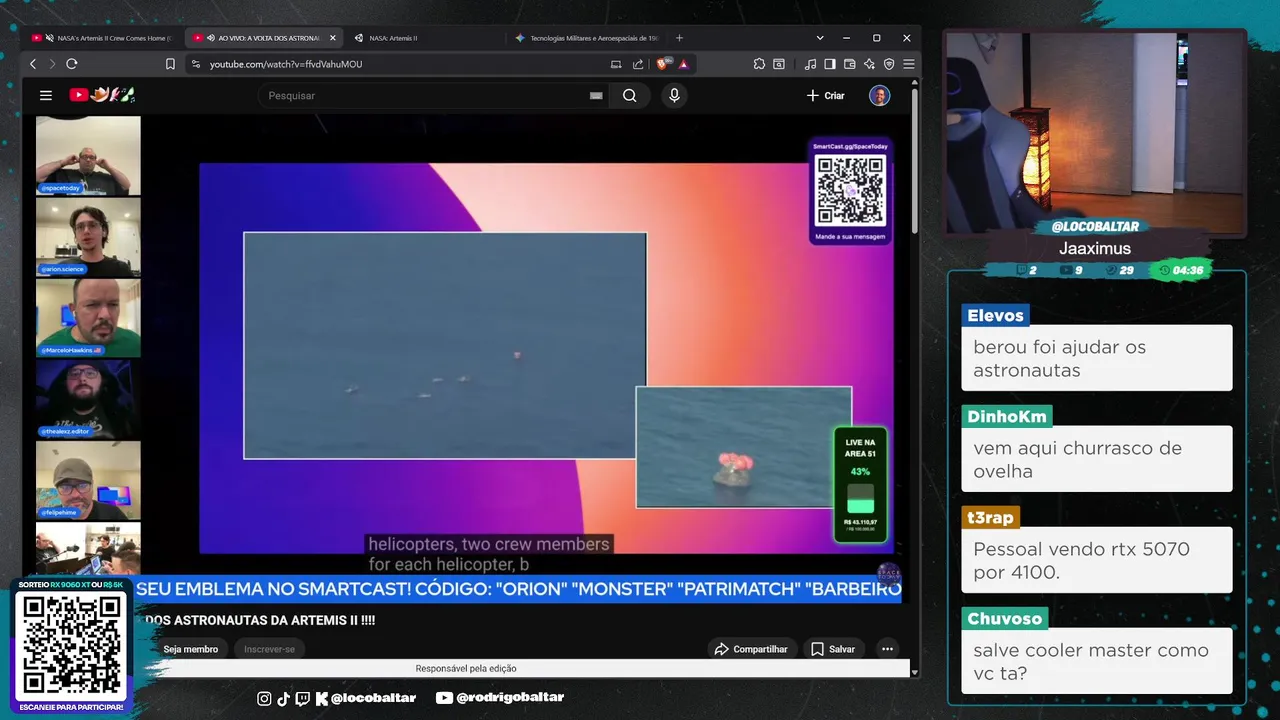Open site settings icon beside the URL
Screen dimensions: 1280x720
point(195,64)
